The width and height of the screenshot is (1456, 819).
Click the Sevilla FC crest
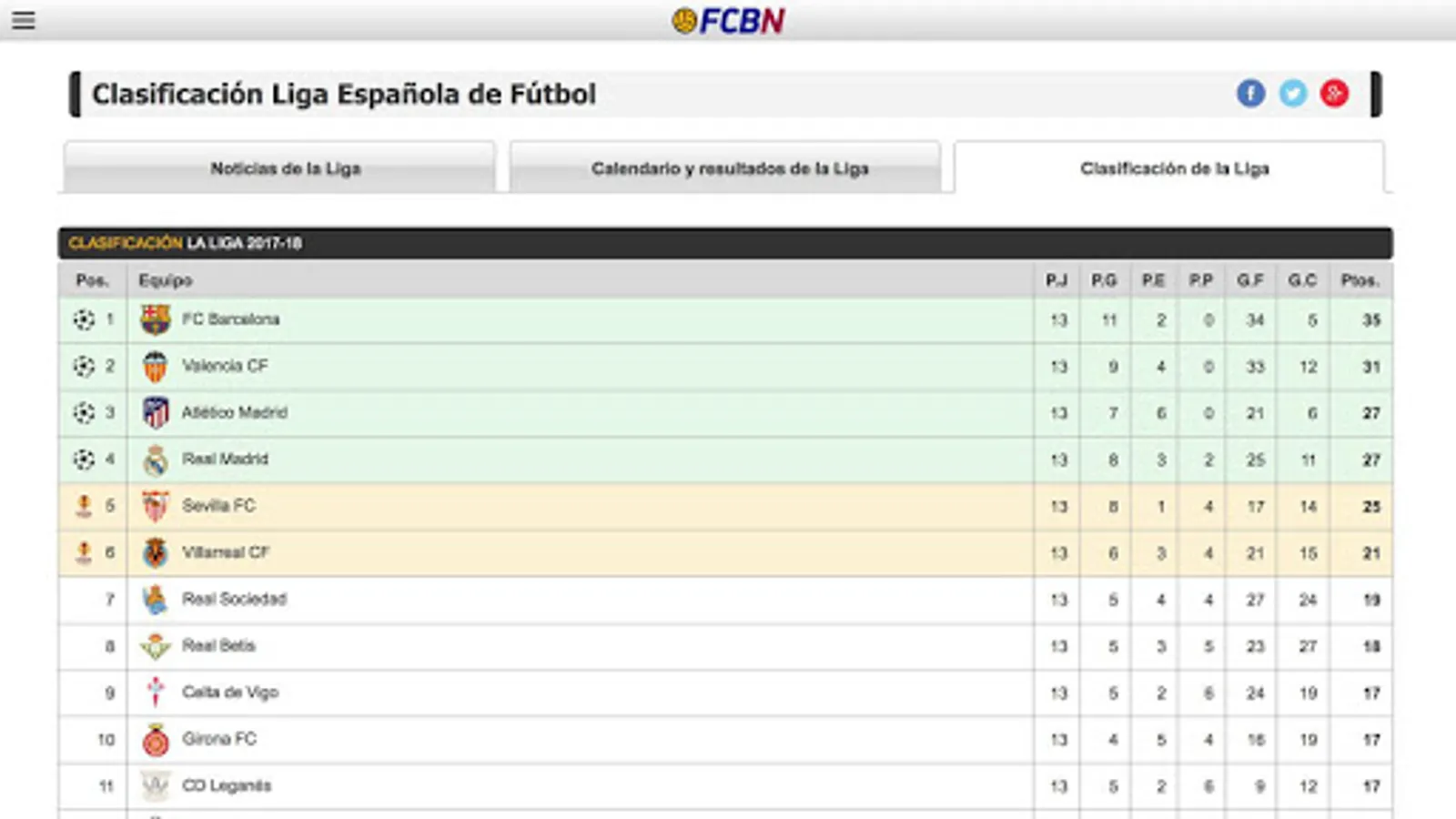156,506
